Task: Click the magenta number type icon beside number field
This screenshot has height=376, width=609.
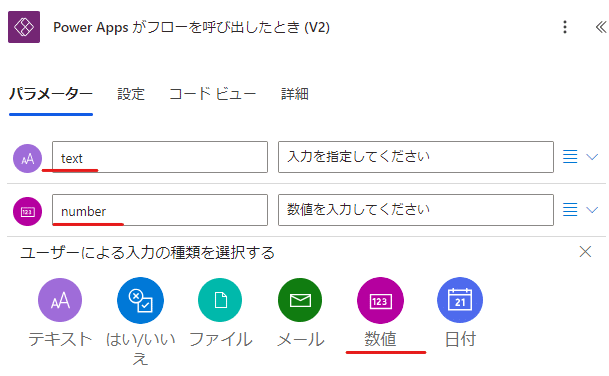Action: tap(28, 212)
